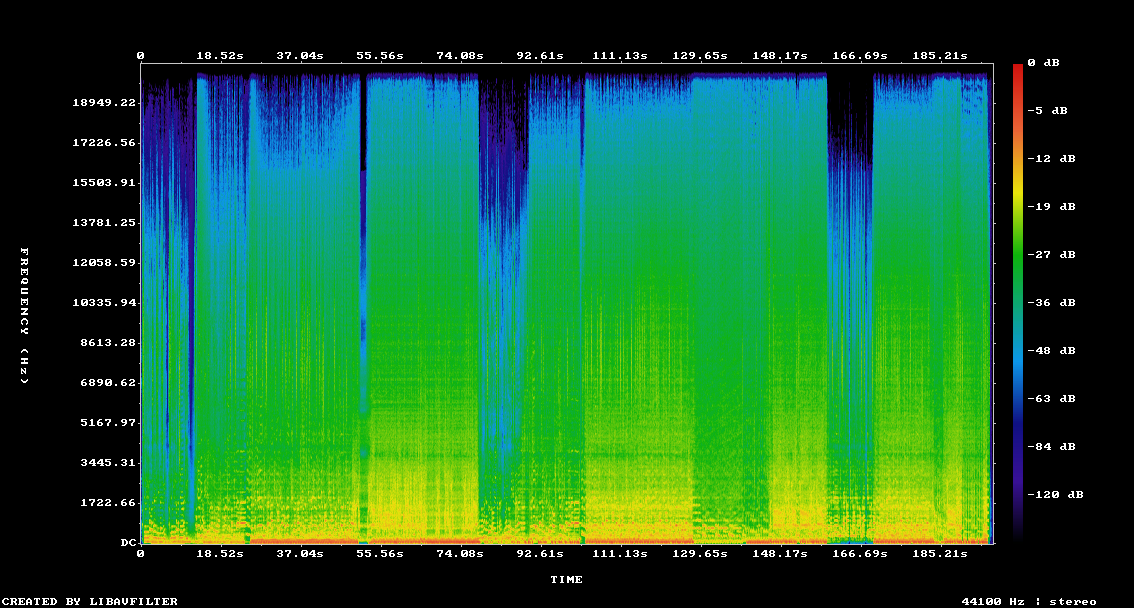
Task: Click the 44100 Hz : stereo info text
Action: coord(1029,601)
